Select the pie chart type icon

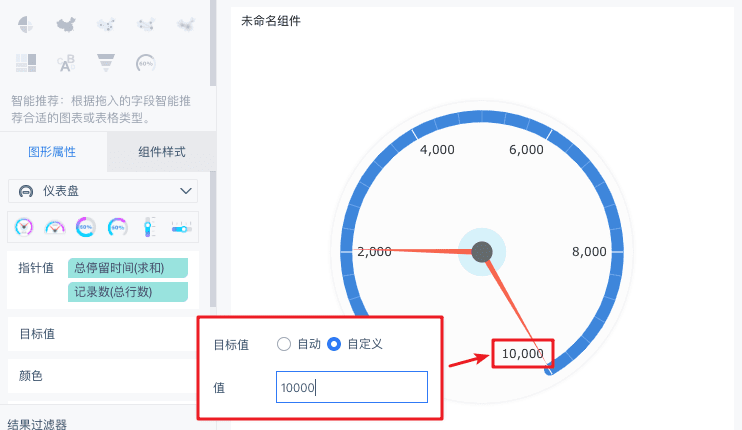click(26, 23)
